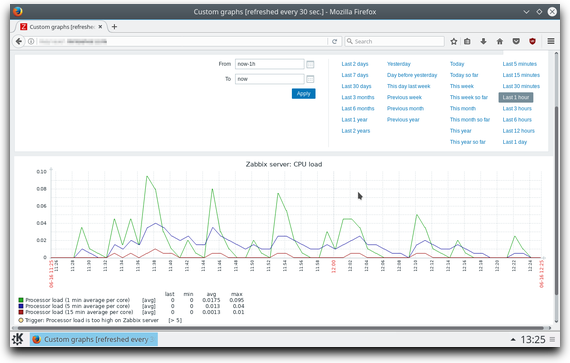The image size is (570, 363).
Task: Select Last 5 minutes time range
Action: (x=519, y=64)
